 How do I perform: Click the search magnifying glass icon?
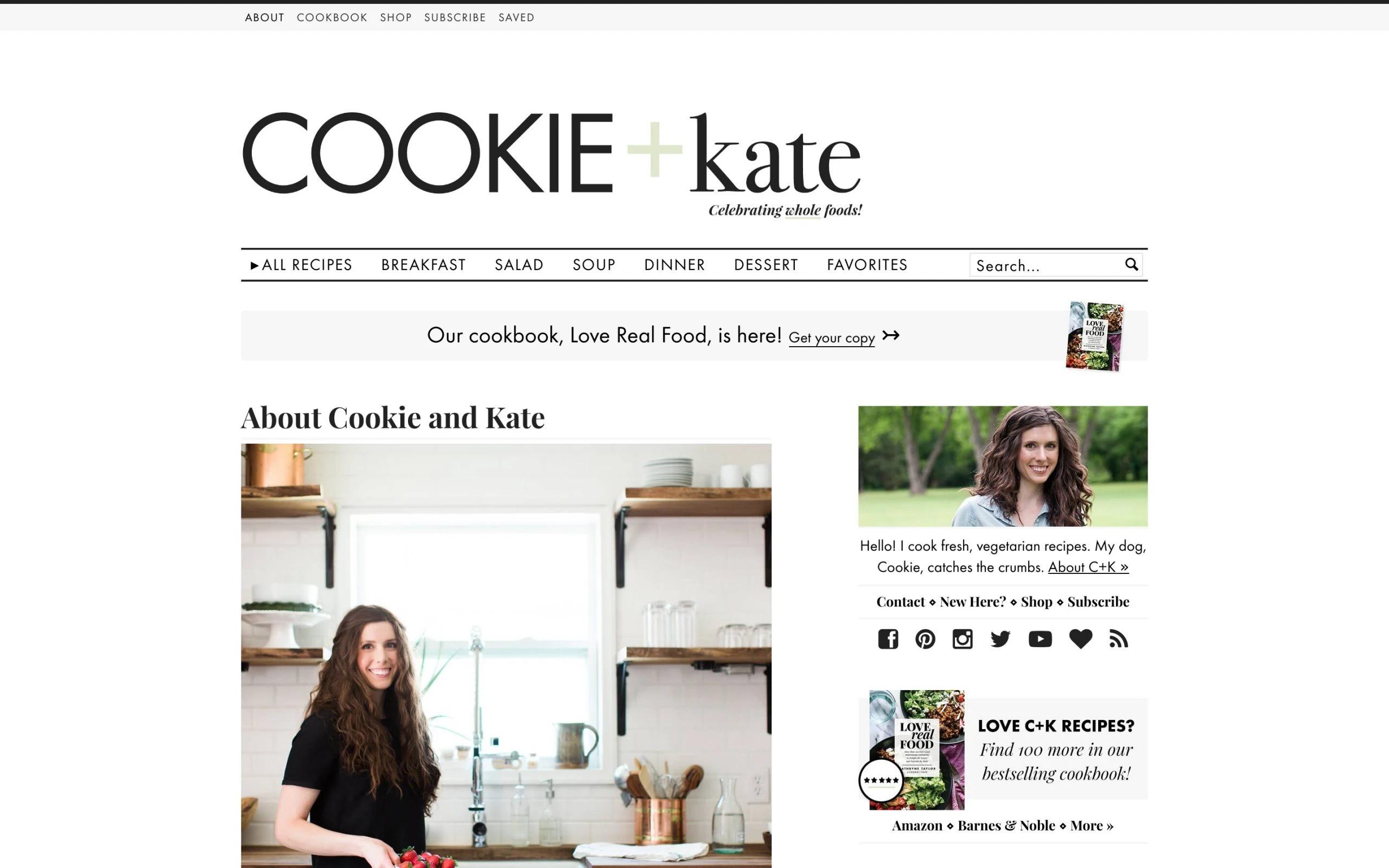(x=1131, y=264)
